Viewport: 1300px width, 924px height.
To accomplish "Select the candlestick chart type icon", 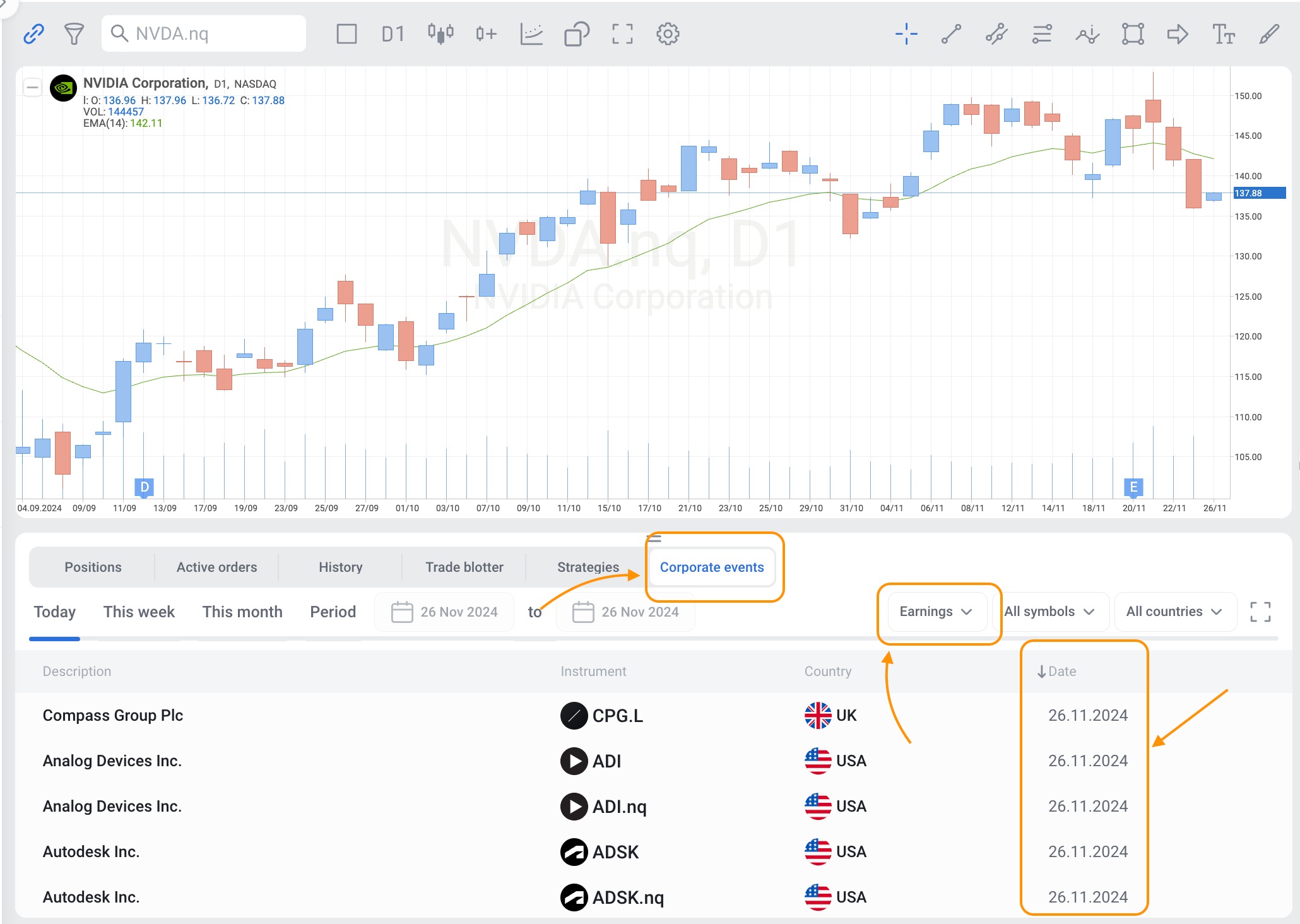I will (x=440, y=33).
